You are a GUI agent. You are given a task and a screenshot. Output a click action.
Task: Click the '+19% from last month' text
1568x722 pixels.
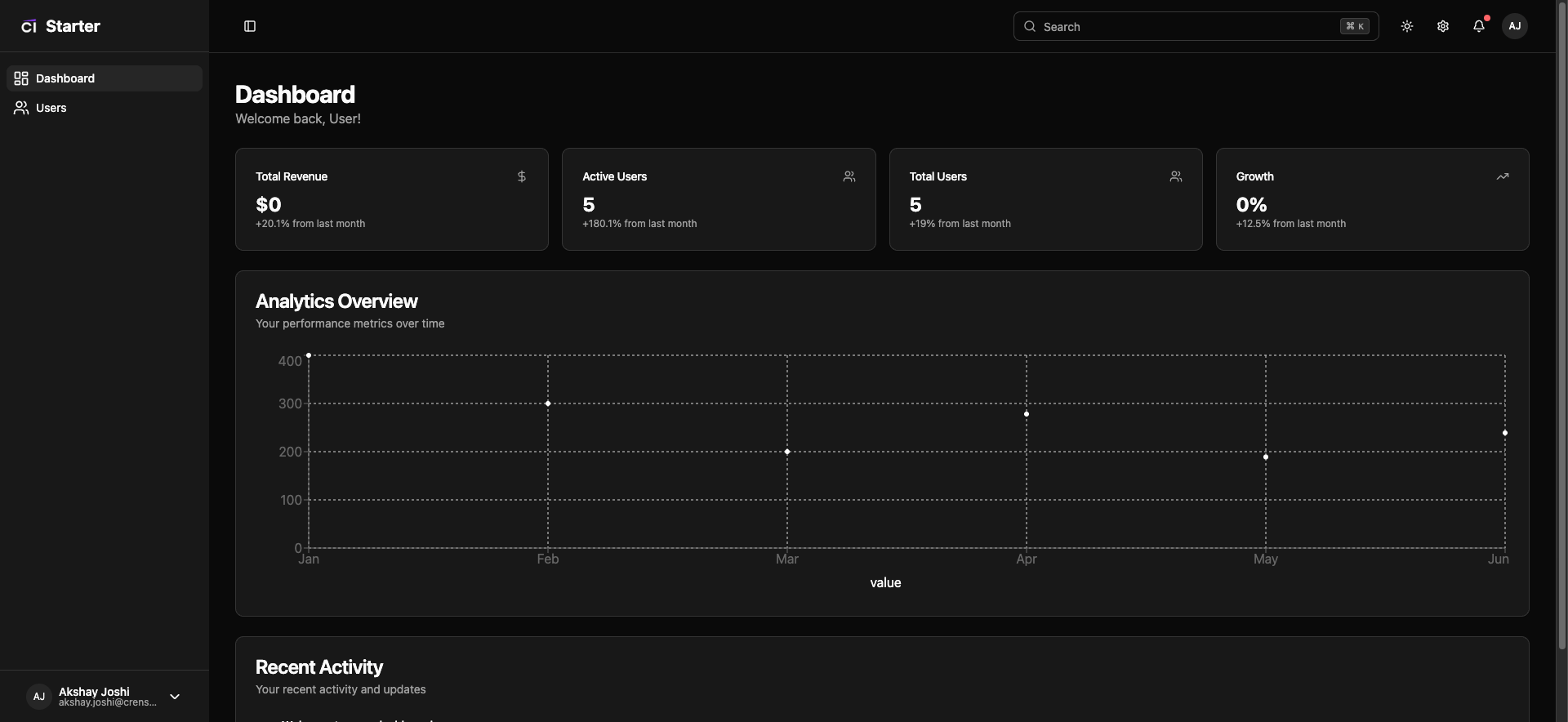[960, 224]
